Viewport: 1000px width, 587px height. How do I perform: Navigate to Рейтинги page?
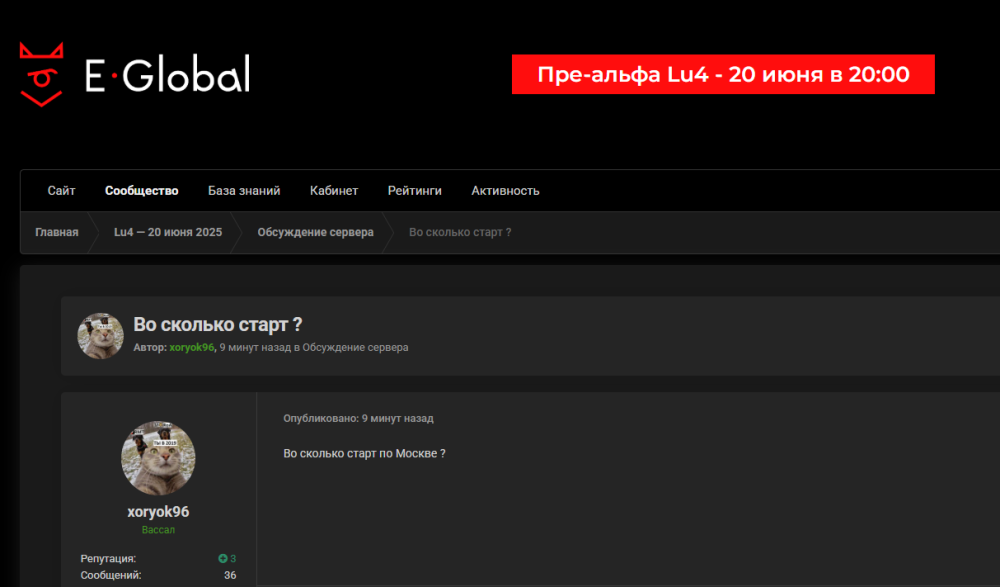pyautogui.click(x=414, y=191)
